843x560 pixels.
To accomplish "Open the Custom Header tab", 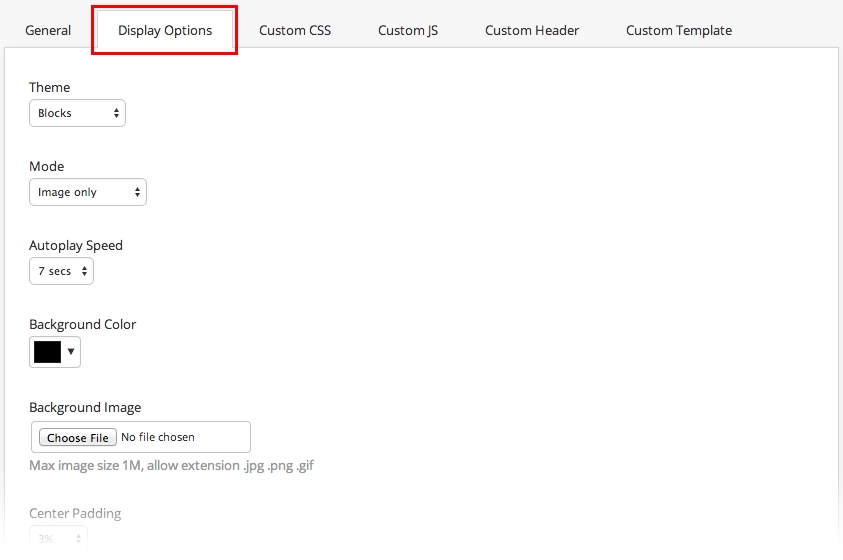I will click(x=532, y=30).
